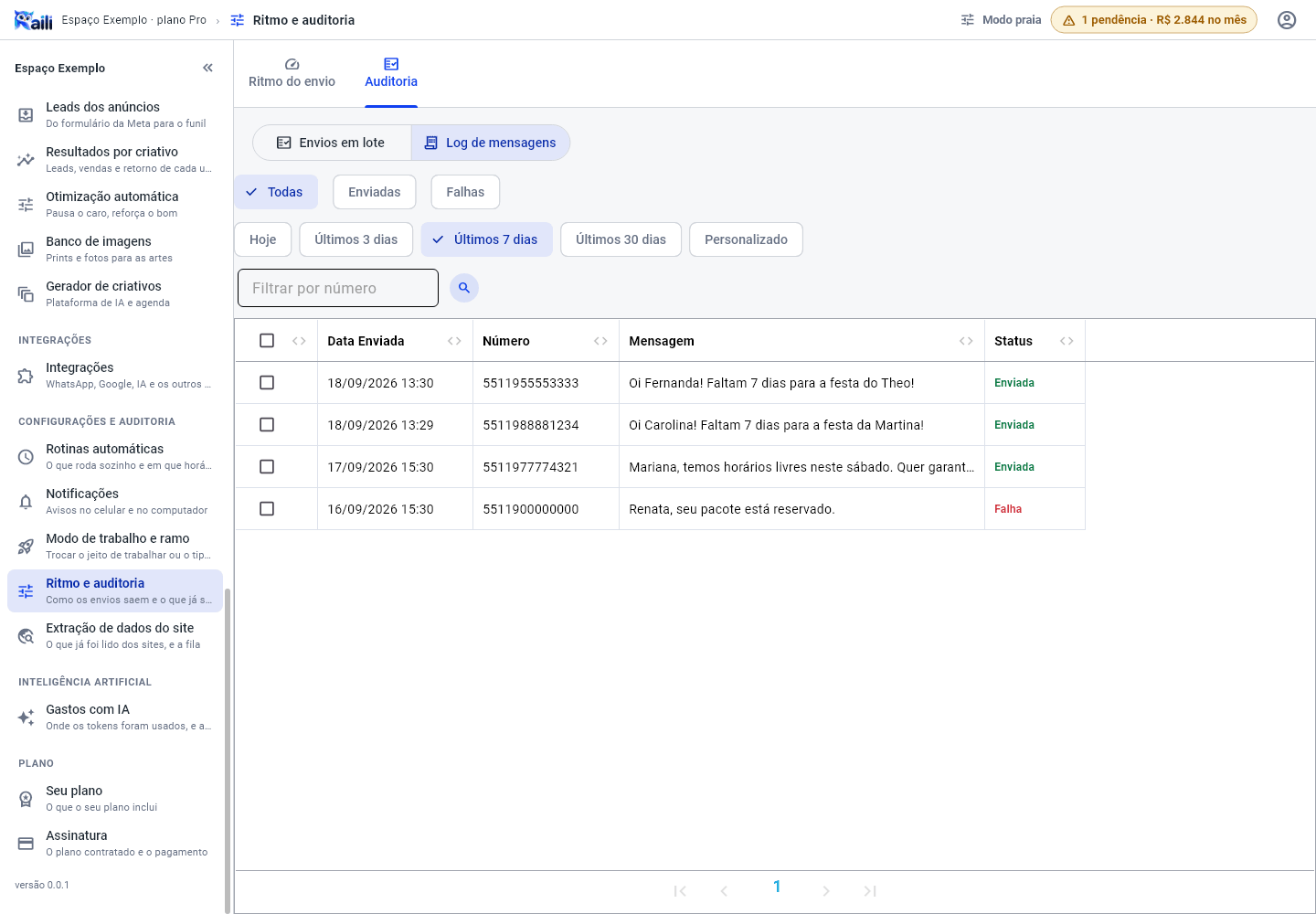Click the Banco de imagens icon
The height and width of the screenshot is (914, 1316).
pos(26,250)
